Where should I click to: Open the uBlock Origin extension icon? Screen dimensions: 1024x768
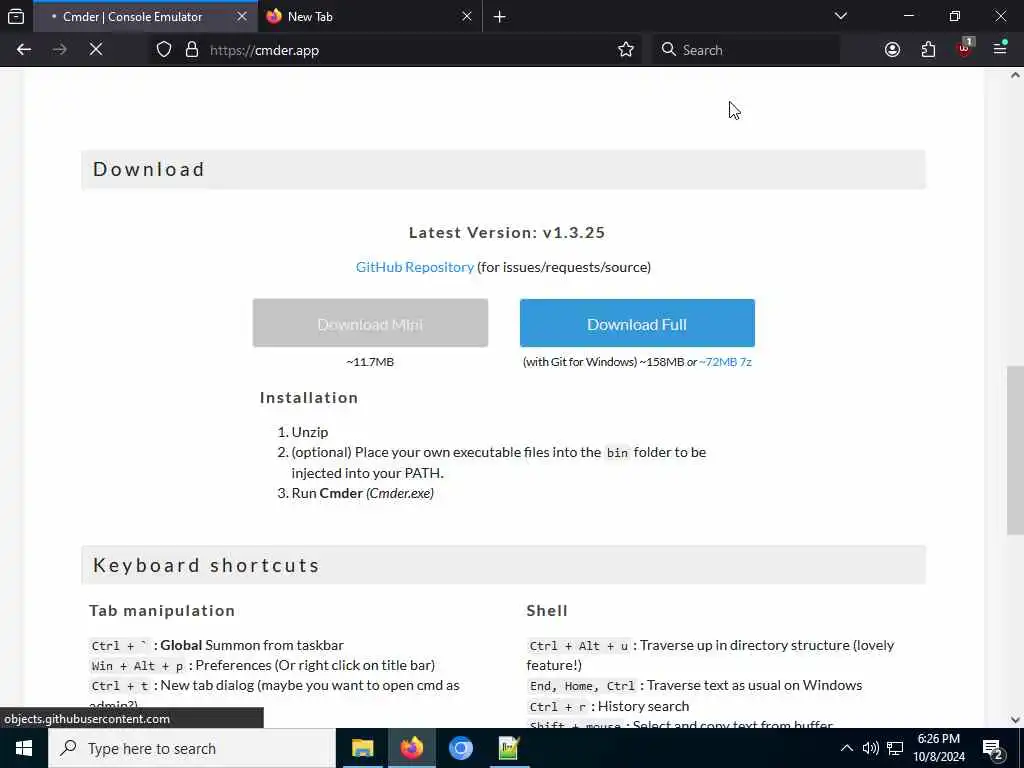[x=965, y=48]
